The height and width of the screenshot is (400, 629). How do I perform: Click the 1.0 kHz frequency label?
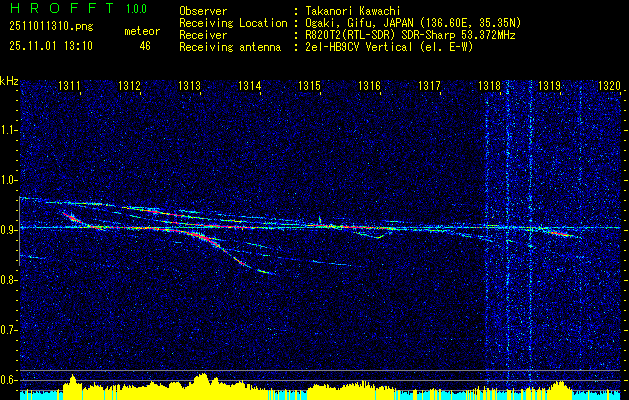pyautogui.click(x=8, y=181)
